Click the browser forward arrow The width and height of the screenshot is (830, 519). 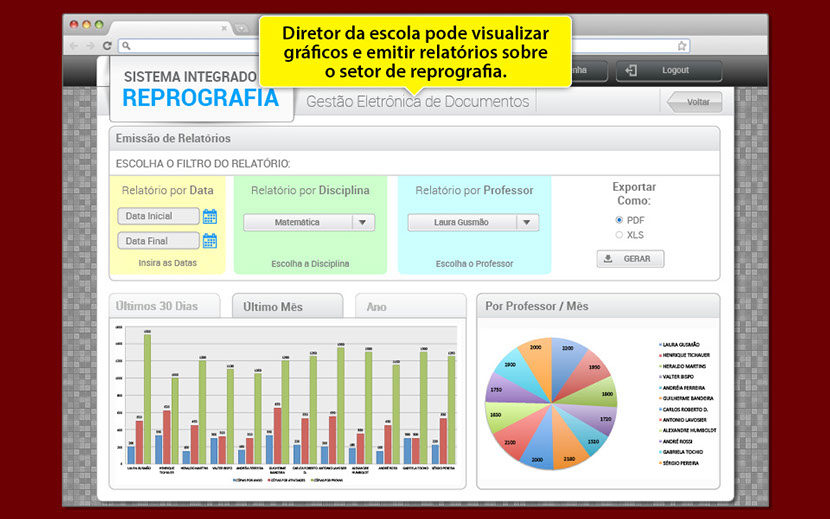[x=91, y=46]
